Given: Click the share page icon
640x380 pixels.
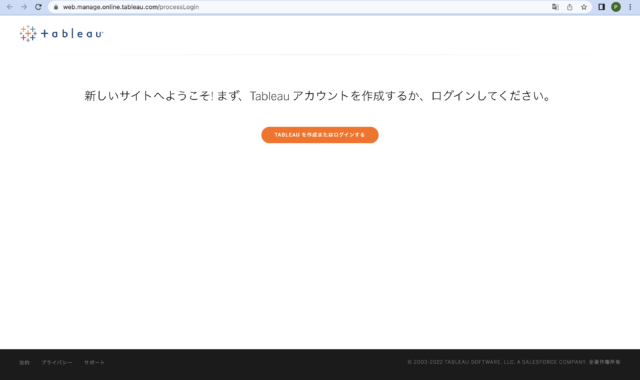Looking at the screenshot, I should coord(569,7).
